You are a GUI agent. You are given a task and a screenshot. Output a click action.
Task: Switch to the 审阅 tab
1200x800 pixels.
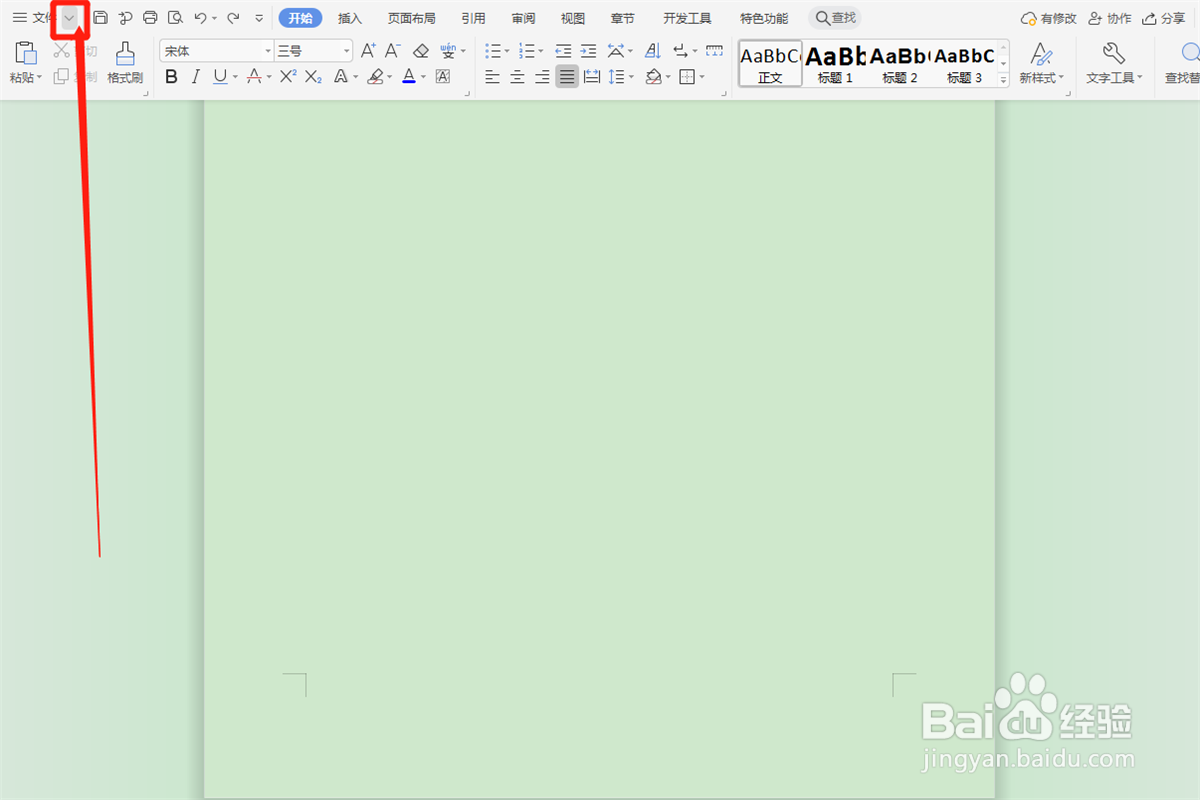(523, 18)
